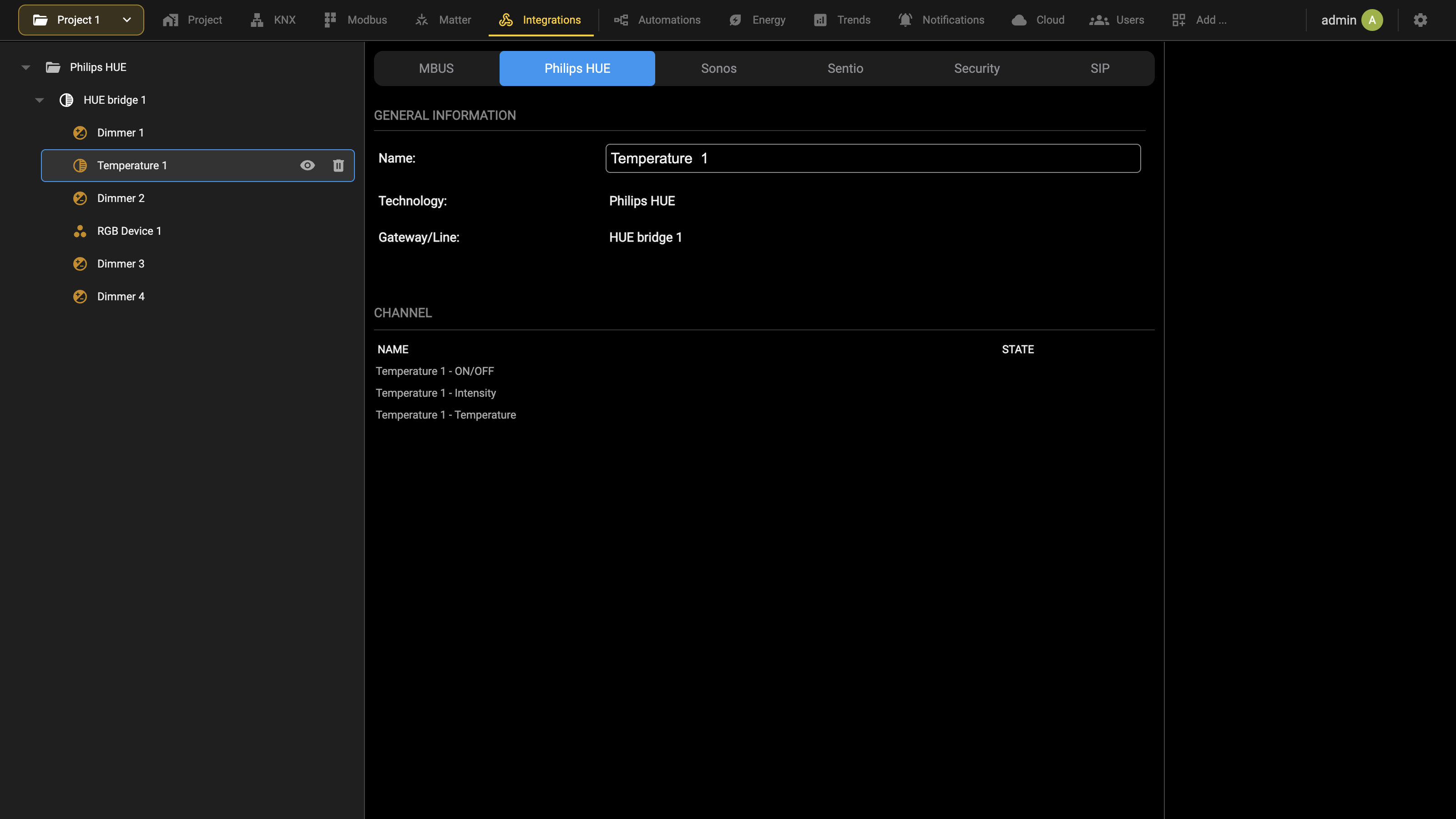The image size is (1456, 819).
Task: Collapse the Philips HUE folder
Action: pyautogui.click(x=26, y=67)
